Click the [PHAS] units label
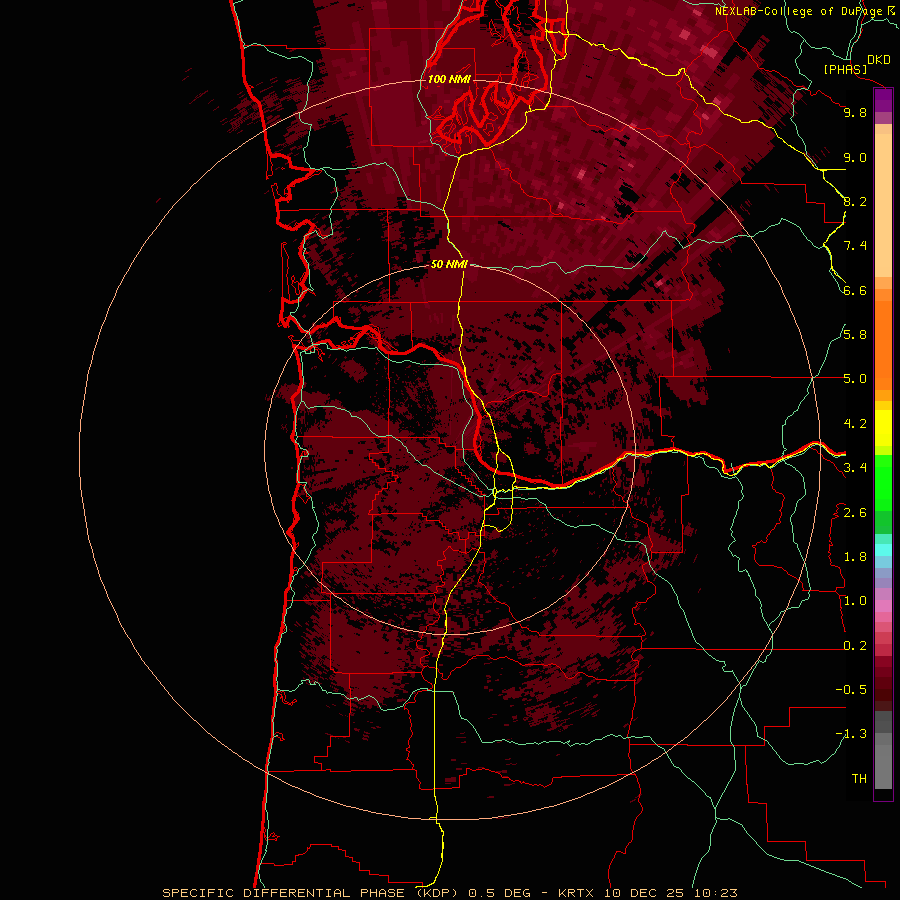Viewport: 900px width, 900px height. tap(845, 69)
